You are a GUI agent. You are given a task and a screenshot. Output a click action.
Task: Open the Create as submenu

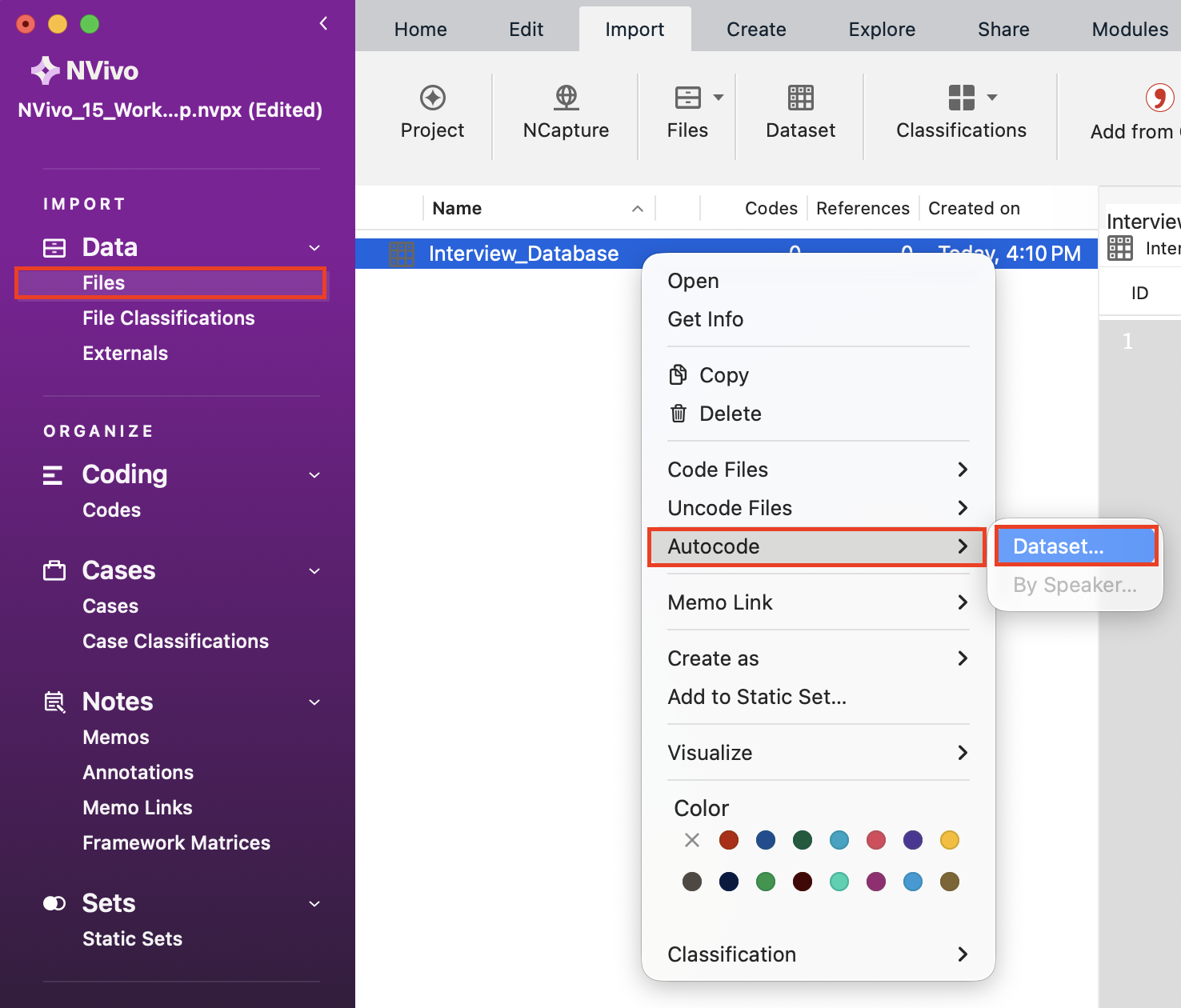click(x=819, y=658)
